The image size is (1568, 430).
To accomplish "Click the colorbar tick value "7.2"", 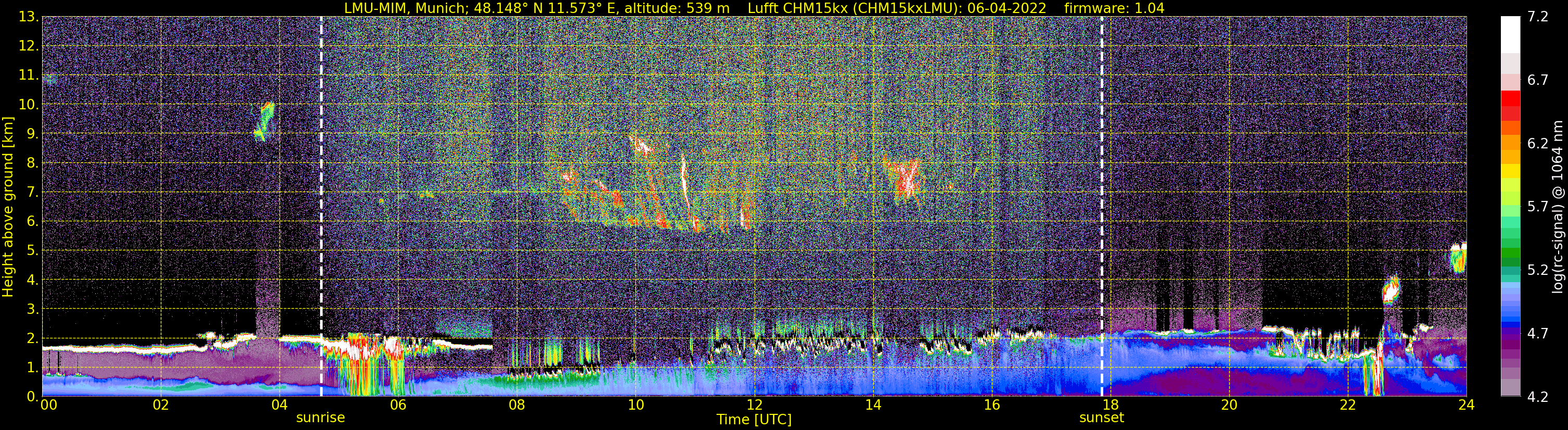I will (1538, 17).
